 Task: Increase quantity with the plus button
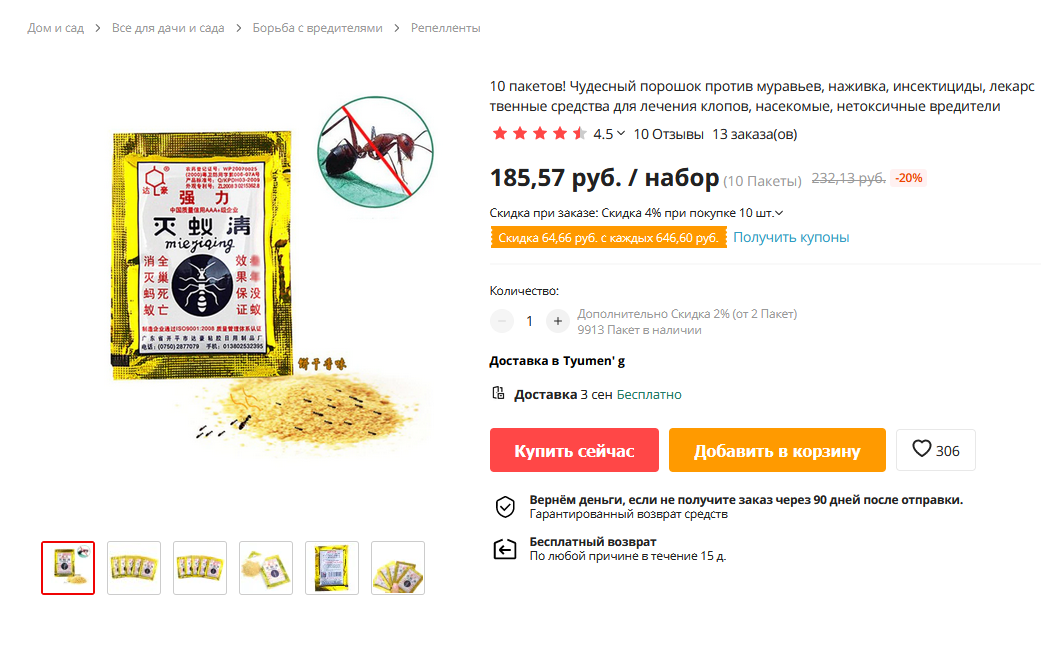click(557, 321)
